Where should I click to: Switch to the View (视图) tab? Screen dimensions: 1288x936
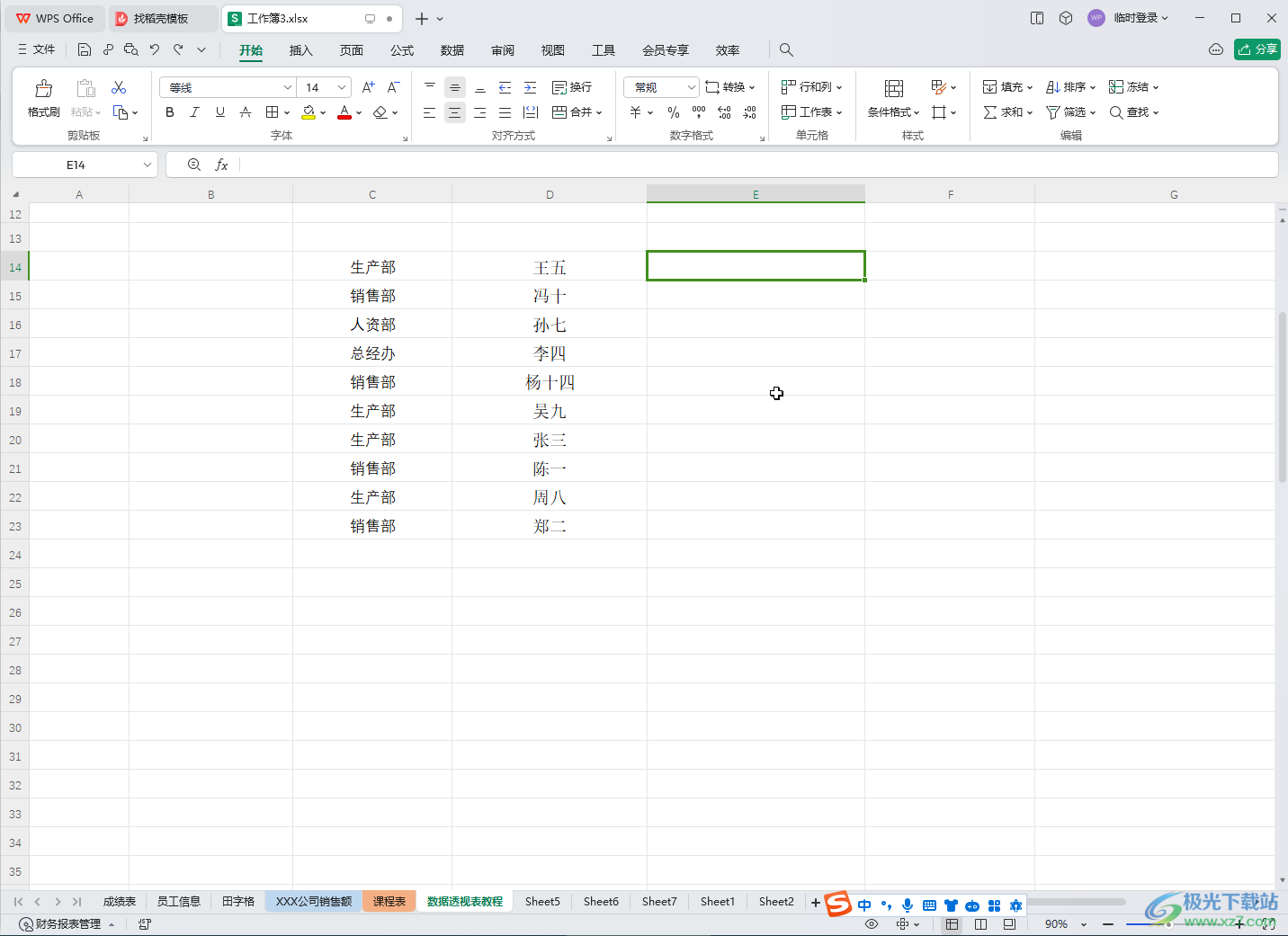coord(553,50)
